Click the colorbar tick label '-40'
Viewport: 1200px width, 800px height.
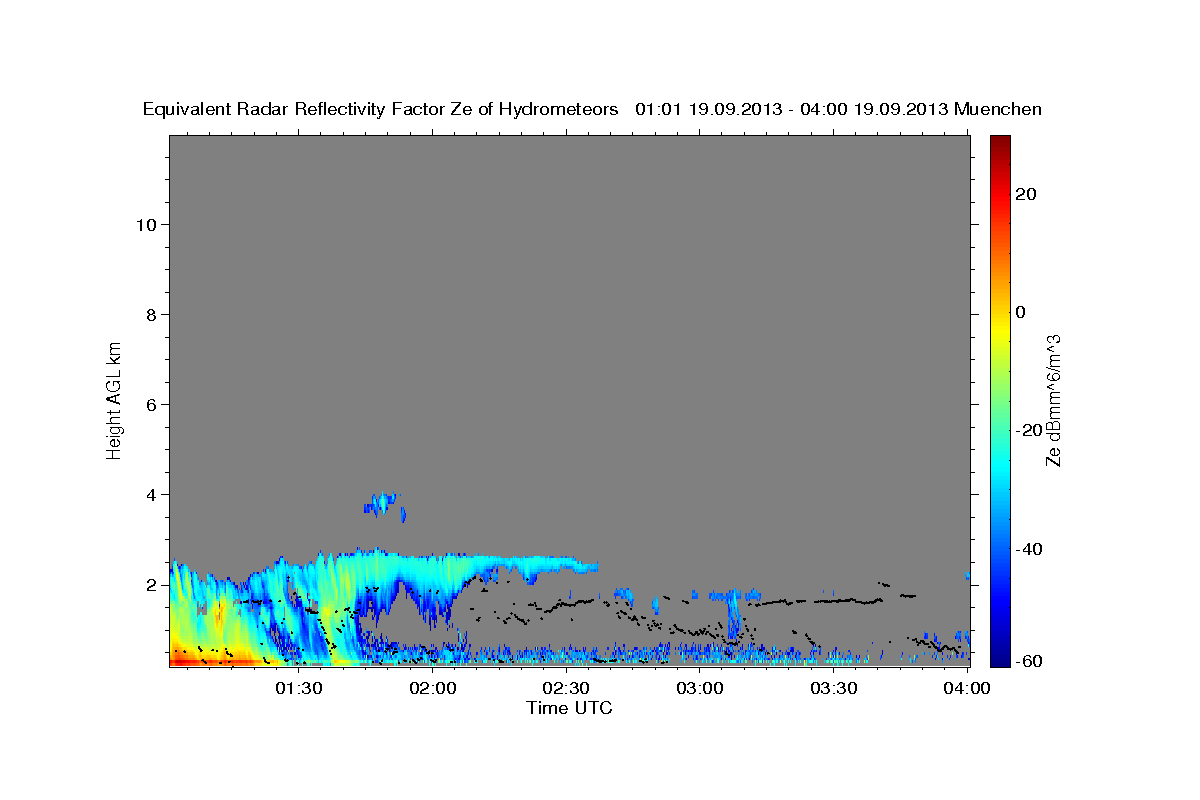[x=1028, y=549]
